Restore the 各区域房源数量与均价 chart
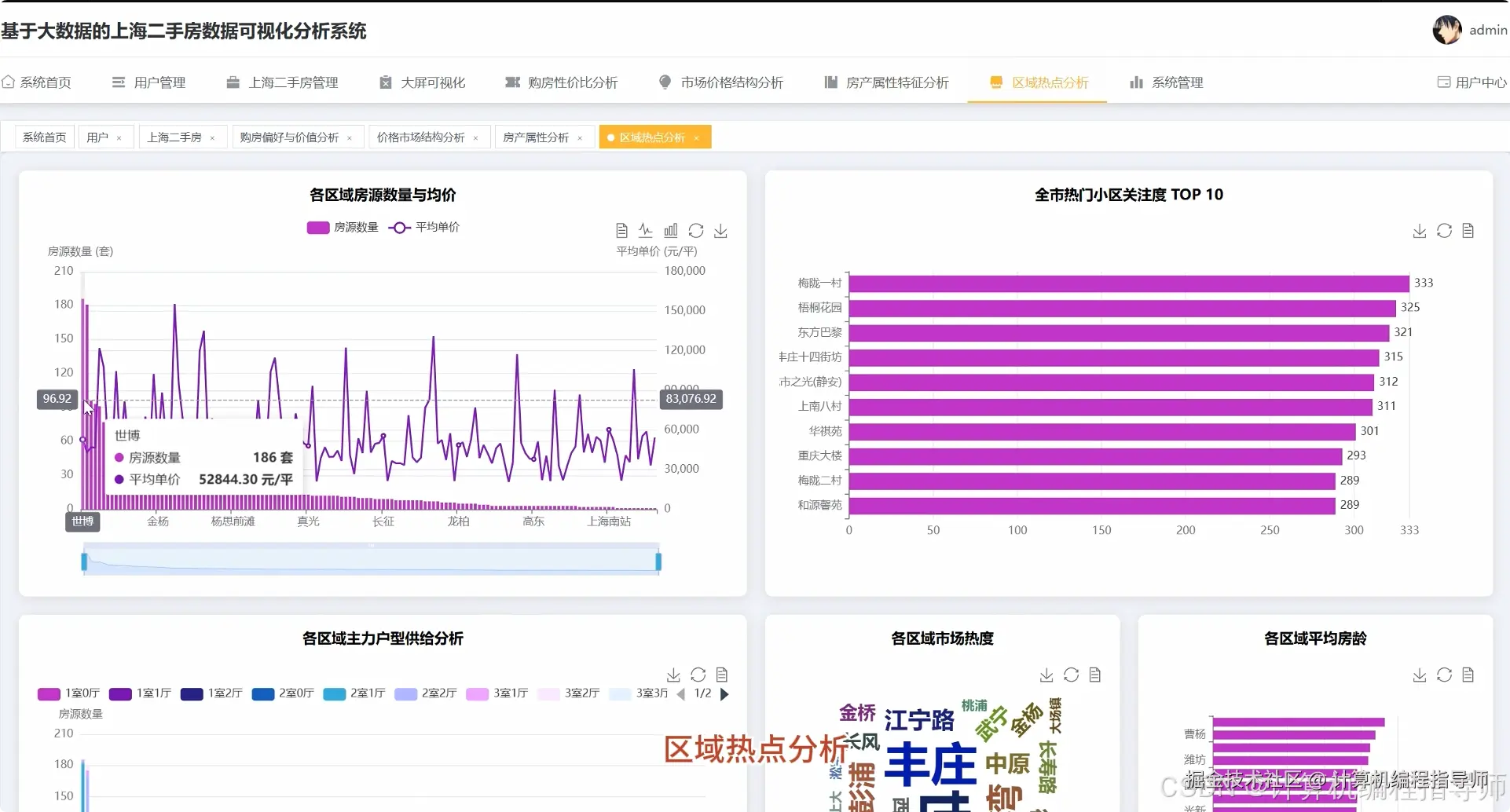1510x812 pixels. pyautogui.click(x=696, y=231)
